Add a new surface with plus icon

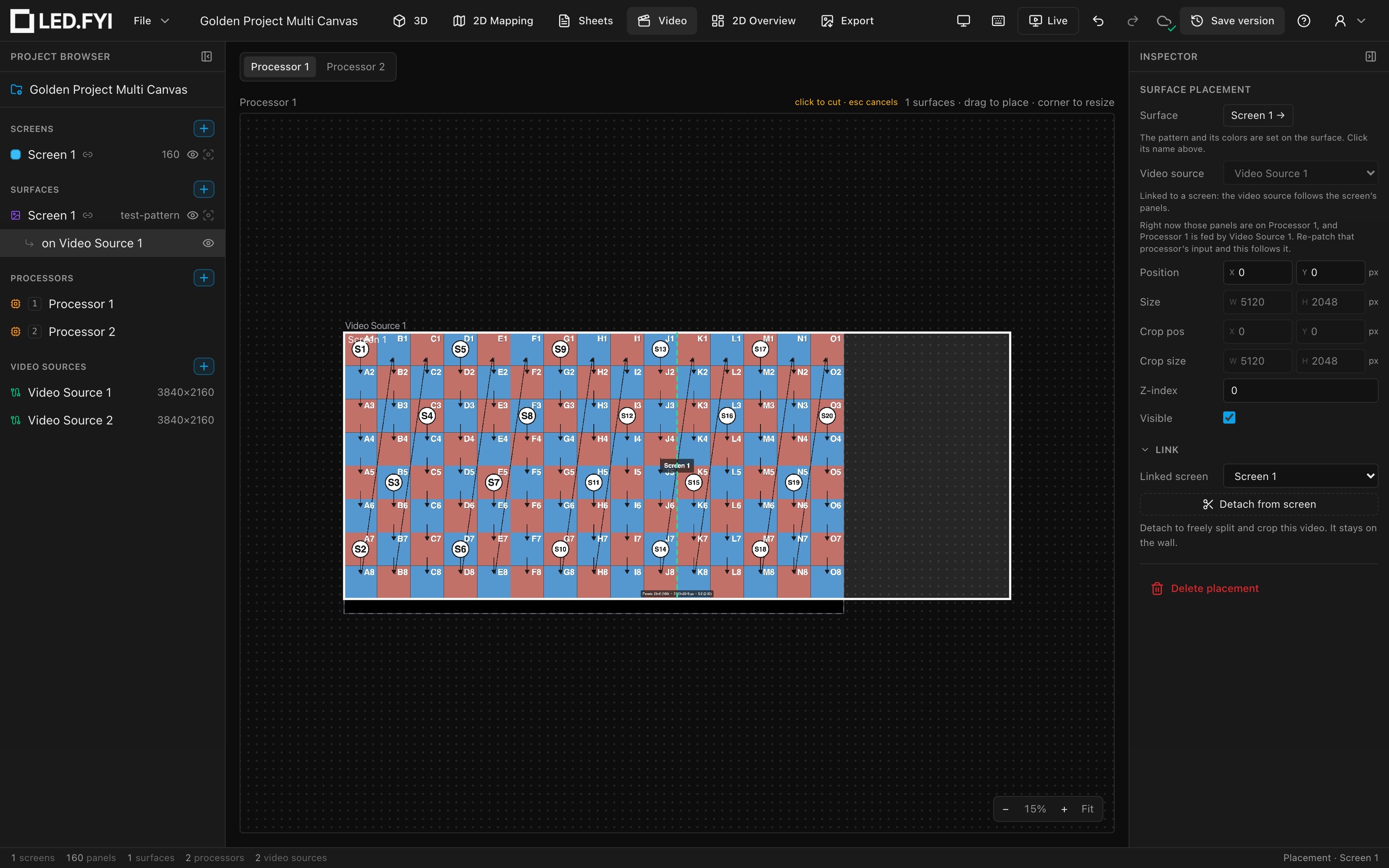point(204,190)
